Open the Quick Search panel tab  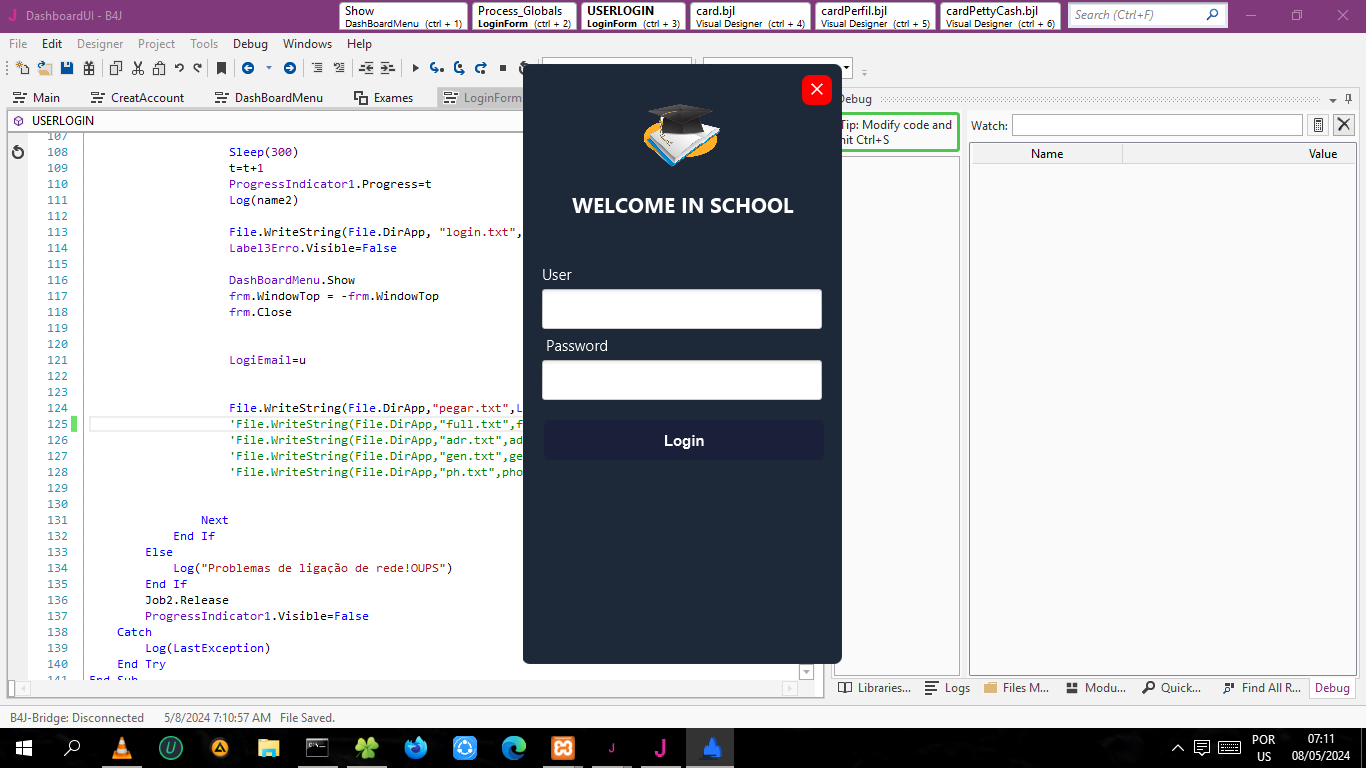[x=1173, y=688]
